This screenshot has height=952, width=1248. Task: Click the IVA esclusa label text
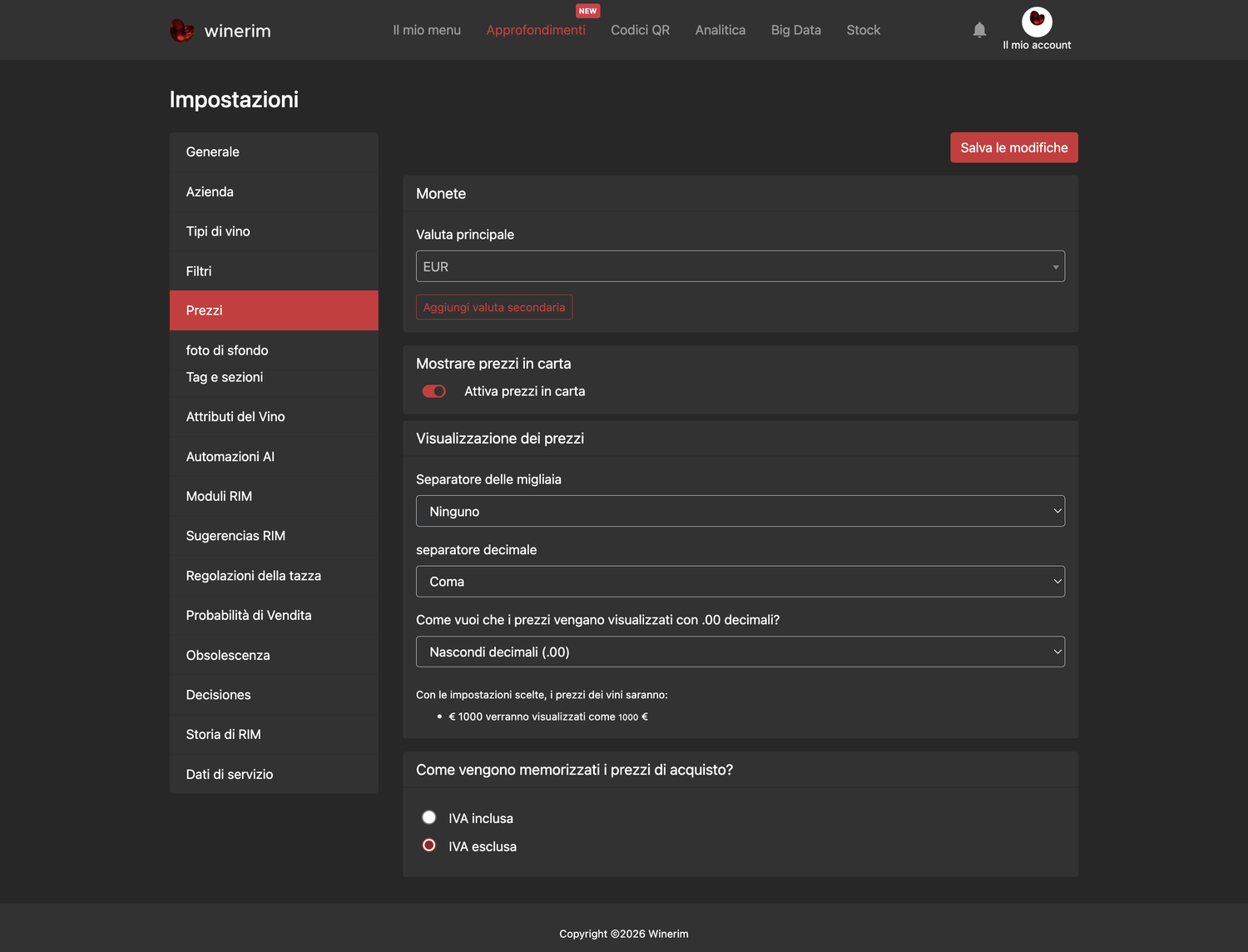coord(483,846)
